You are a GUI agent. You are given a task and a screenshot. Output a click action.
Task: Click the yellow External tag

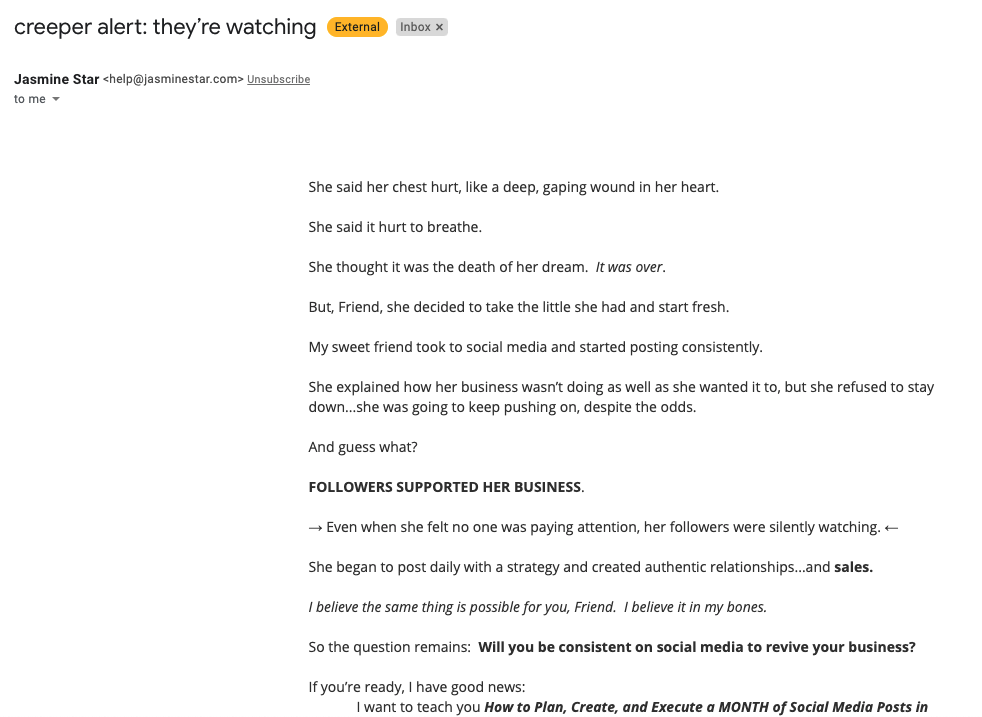[357, 27]
